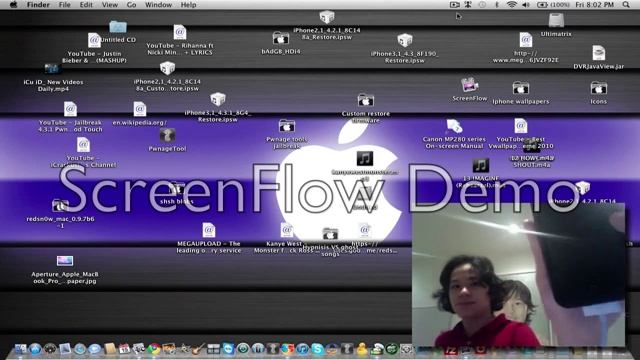The width and height of the screenshot is (640, 360).
Task: Launch Google Chrome from the Dock
Action: pos(154,349)
